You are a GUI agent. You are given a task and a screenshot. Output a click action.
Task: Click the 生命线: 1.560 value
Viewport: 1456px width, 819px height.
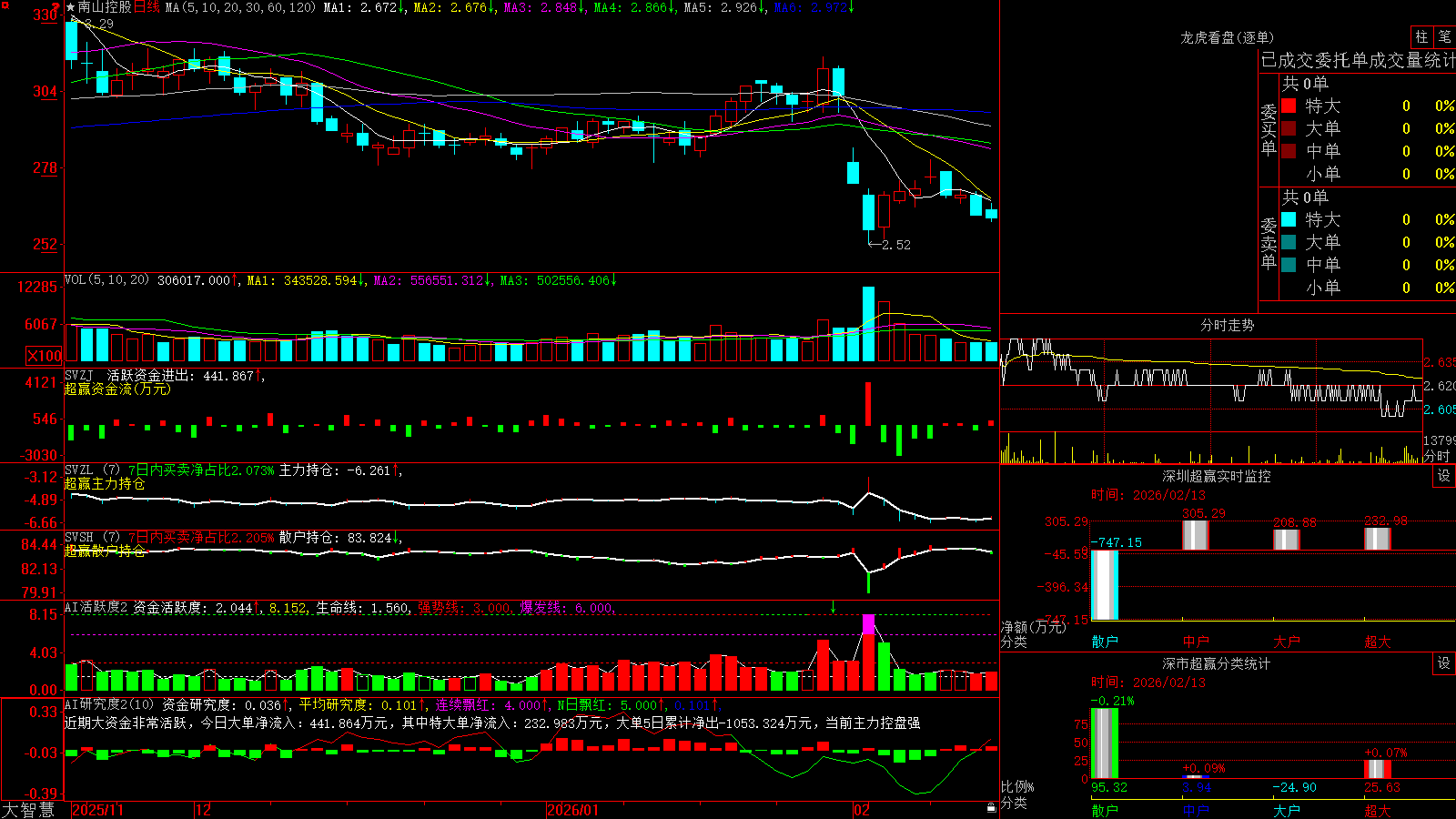pyautogui.click(x=362, y=607)
